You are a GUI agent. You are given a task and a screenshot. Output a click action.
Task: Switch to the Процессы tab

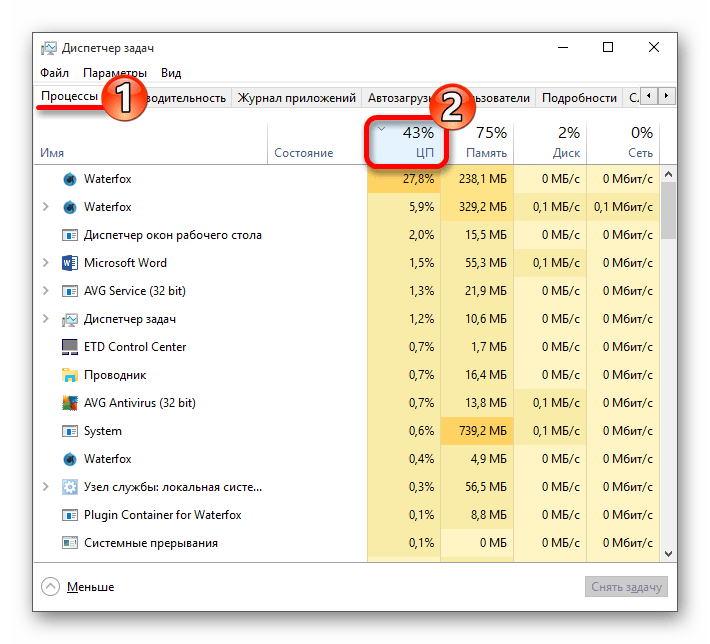coord(69,96)
